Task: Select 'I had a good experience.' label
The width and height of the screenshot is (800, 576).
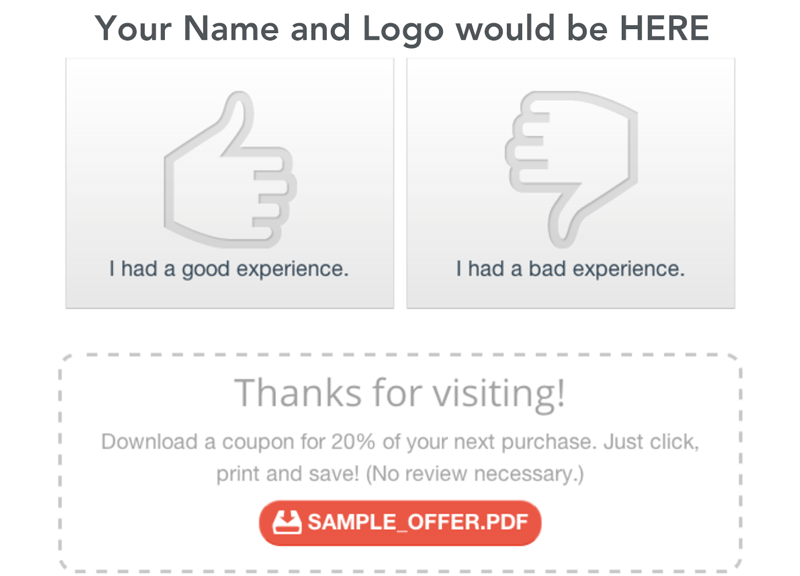Action: pyautogui.click(x=229, y=269)
